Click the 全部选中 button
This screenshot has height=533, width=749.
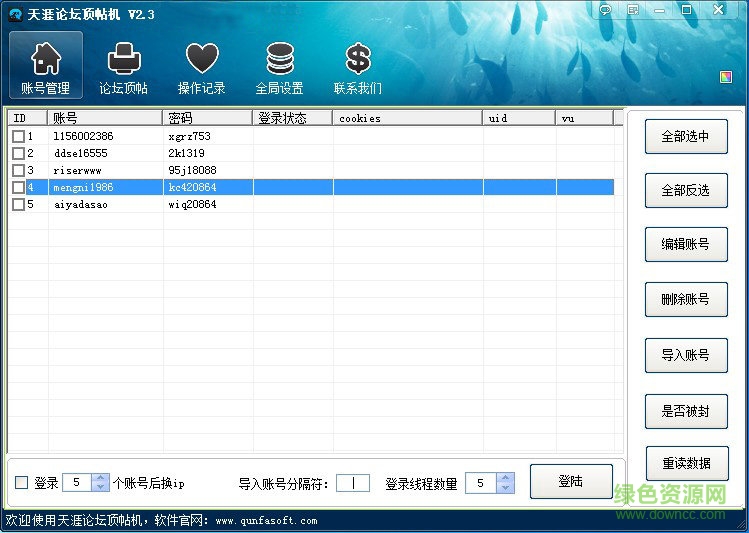(x=686, y=137)
